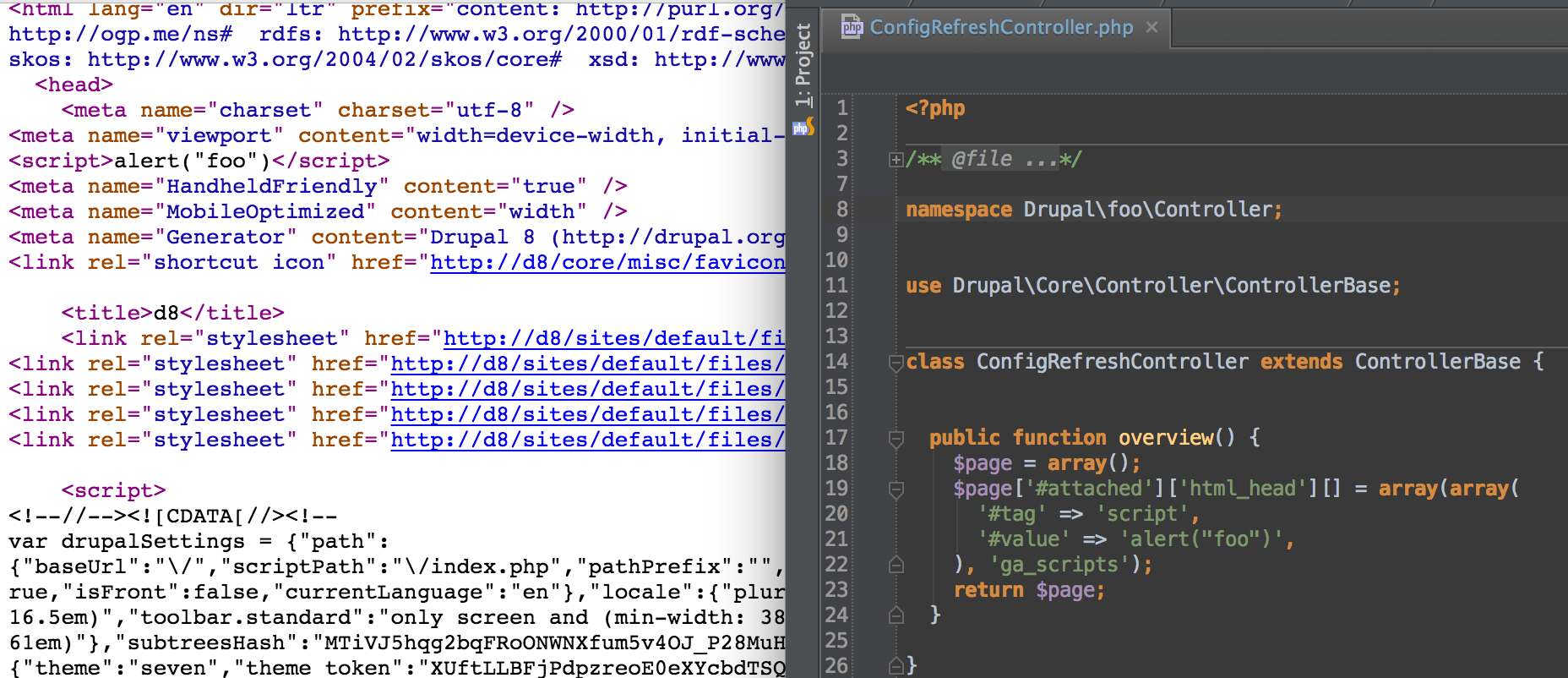
Task: Open the favicon link in page source
Action: pyautogui.click(x=607, y=262)
